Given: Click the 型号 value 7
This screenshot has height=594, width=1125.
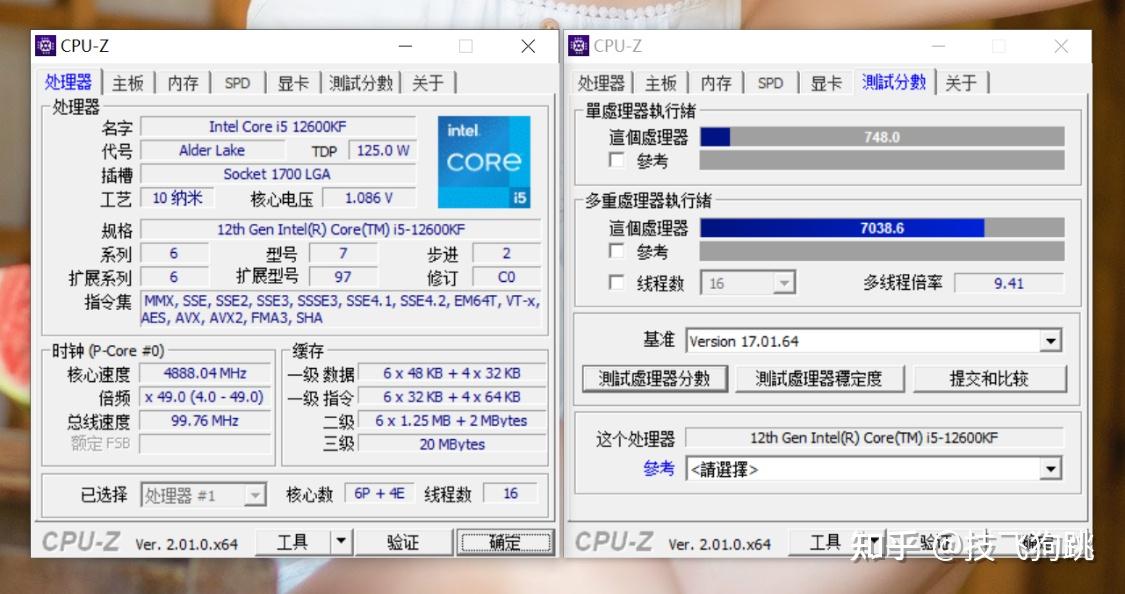Looking at the screenshot, I should point(343,253).
